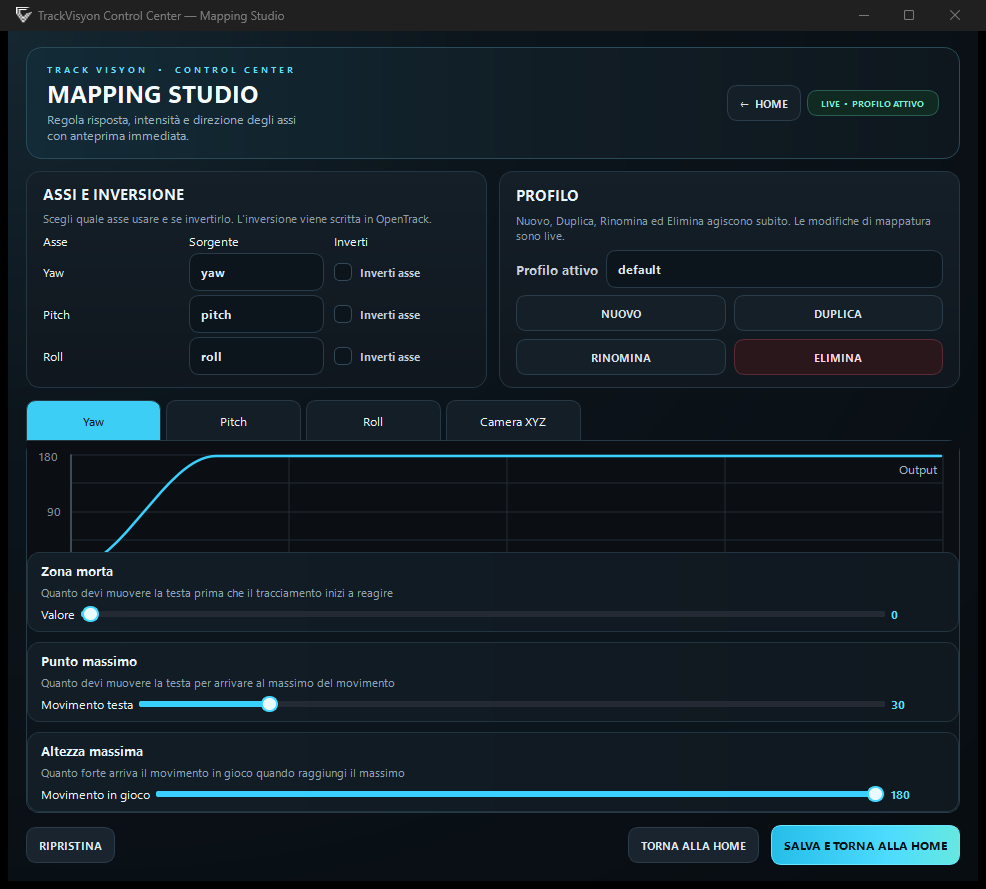The image size is (986, 889).
Task: Click the Movimento testa slider handle
Action: [269, 704]
